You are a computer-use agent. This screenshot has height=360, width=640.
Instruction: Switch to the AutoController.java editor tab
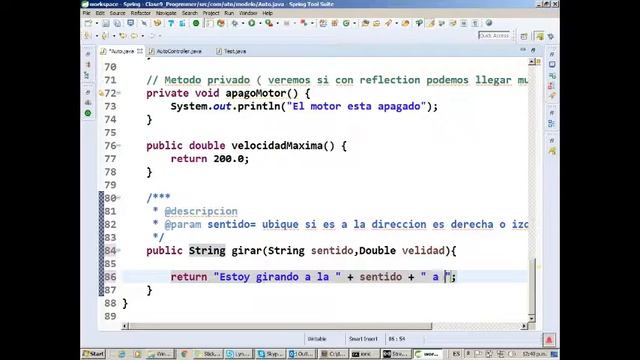click(x=175, y=51)
